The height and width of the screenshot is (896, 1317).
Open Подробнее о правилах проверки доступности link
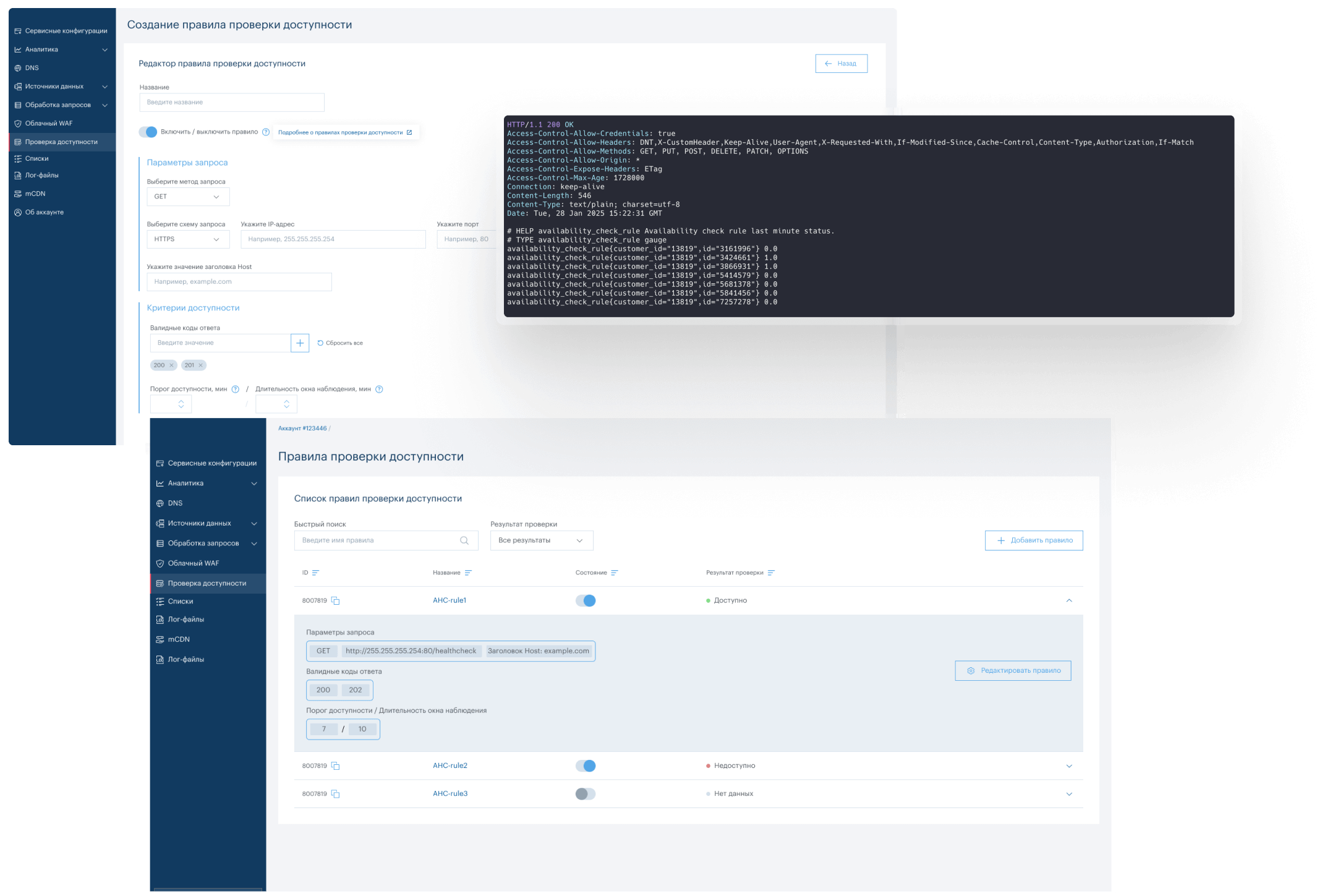[x=345, y=132]
